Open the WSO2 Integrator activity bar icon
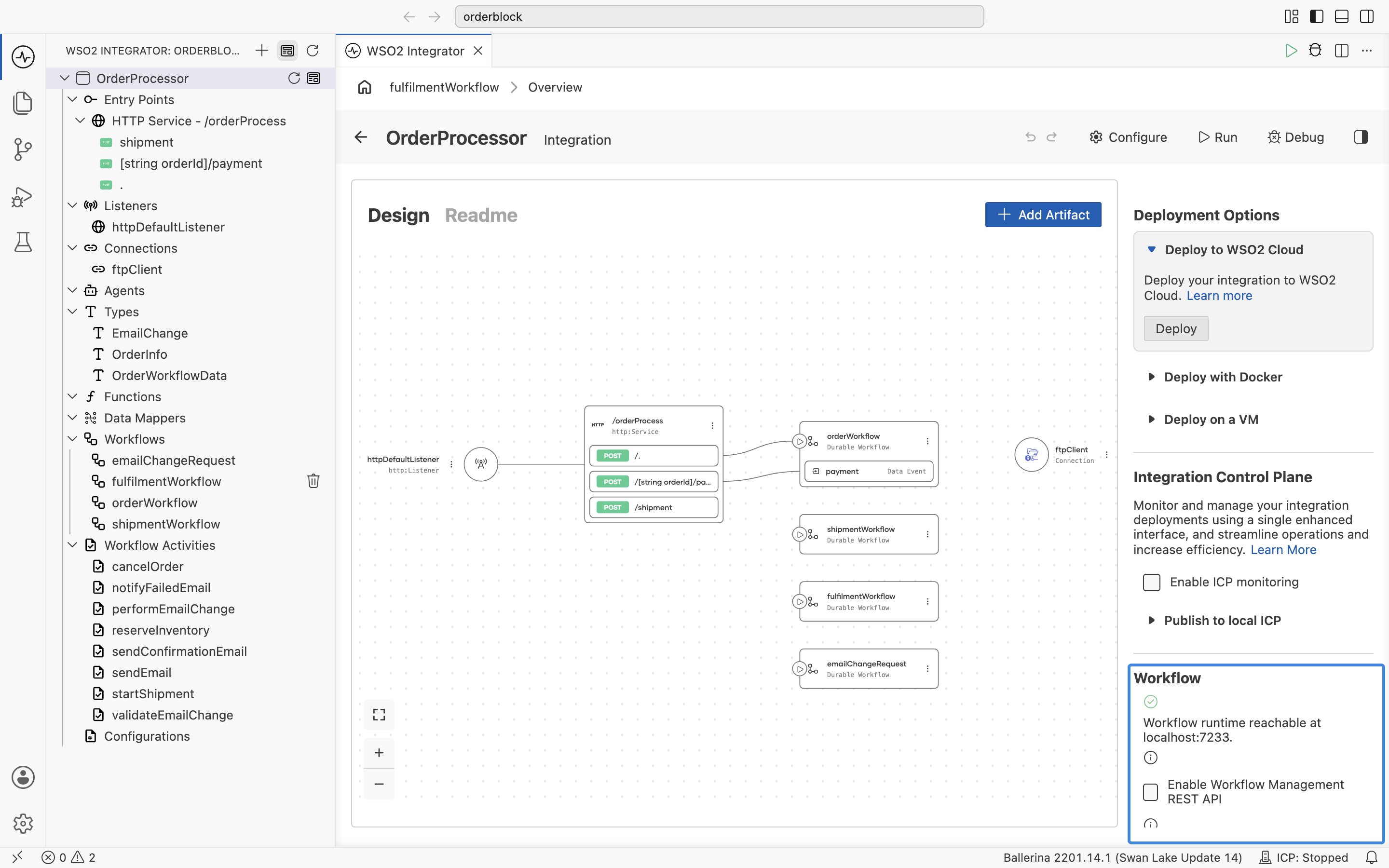The height and width of the screenshot is (868, 1389). [23, 57]
